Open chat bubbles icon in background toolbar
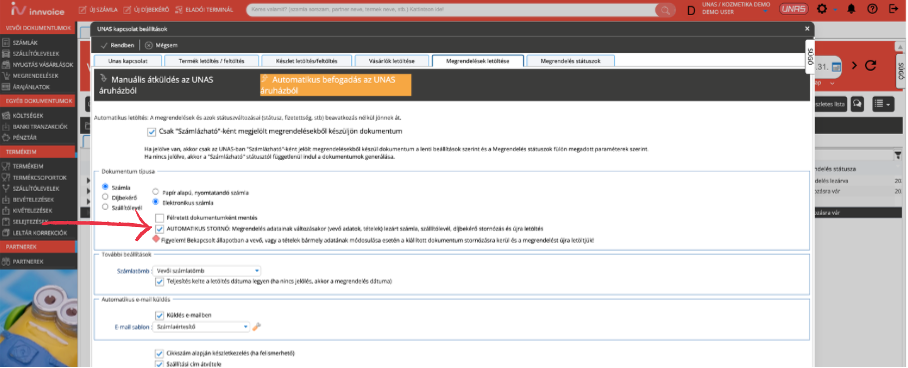Screen dimensions: 908x368 (858, 103)
